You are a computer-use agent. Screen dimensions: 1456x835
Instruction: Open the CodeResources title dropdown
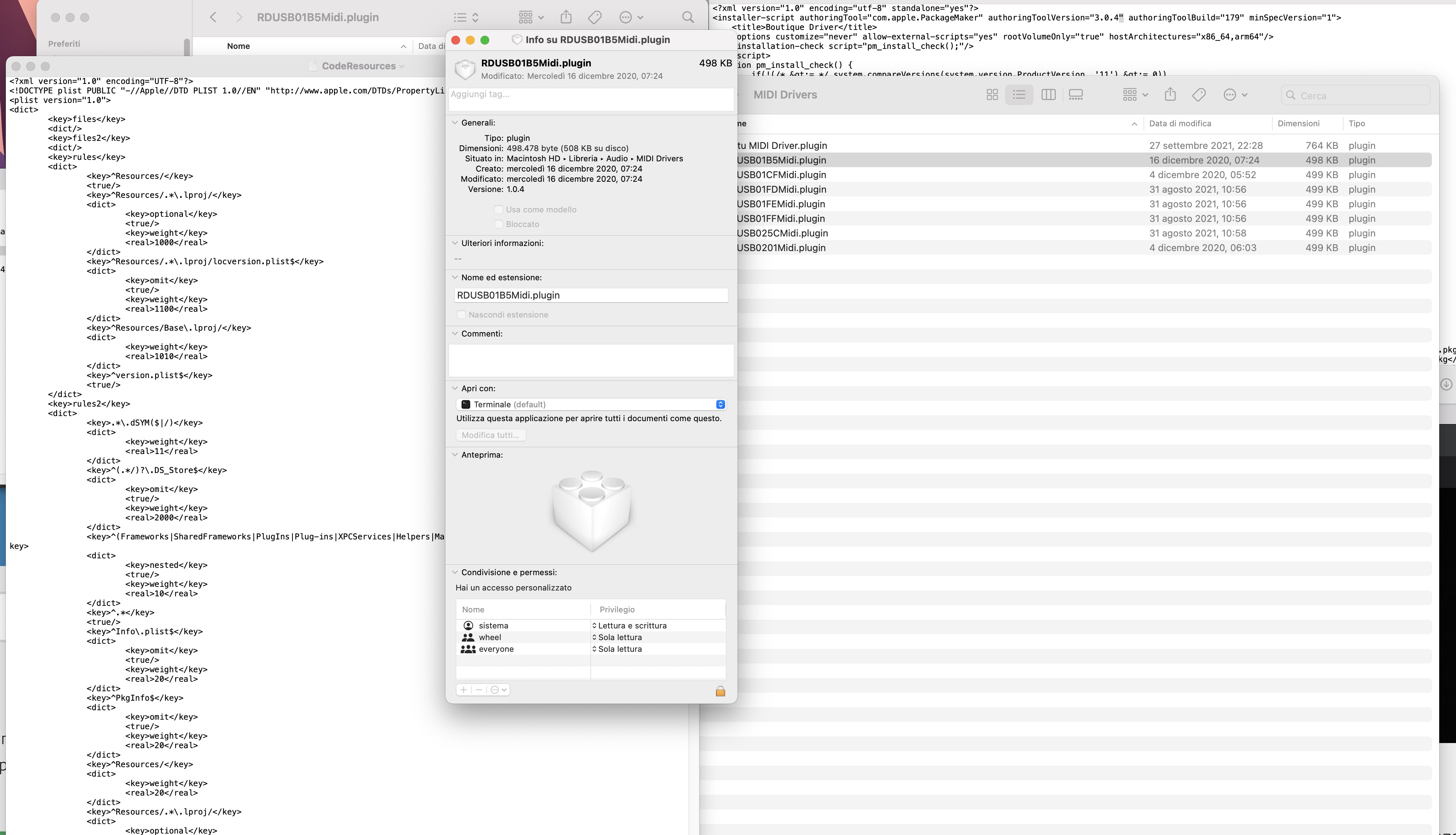402,66
